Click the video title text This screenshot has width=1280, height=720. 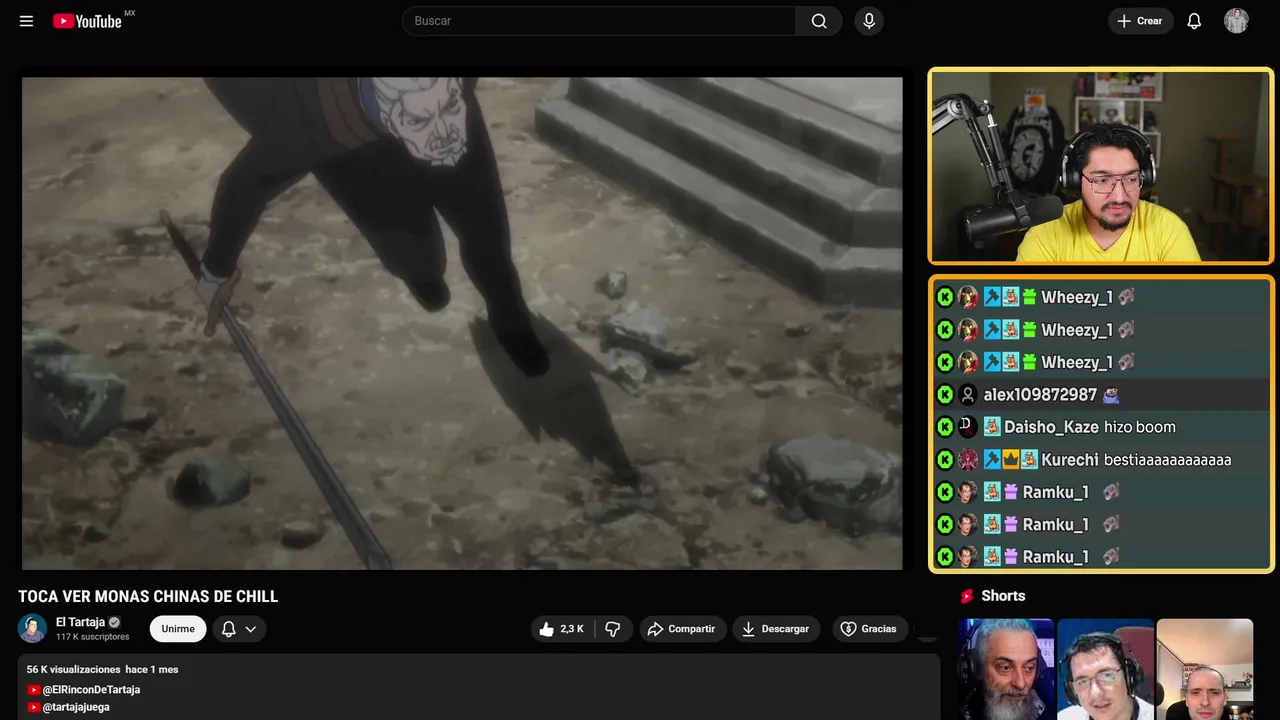click(148, 597)
